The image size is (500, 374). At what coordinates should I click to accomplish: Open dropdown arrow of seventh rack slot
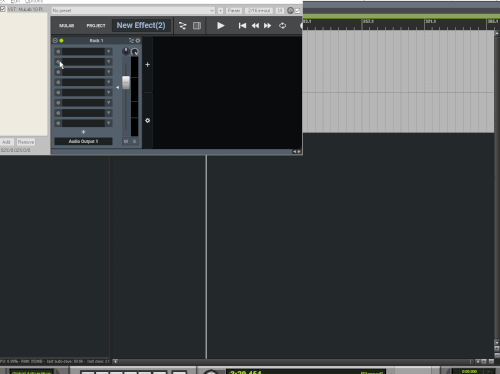pos(109,113)
